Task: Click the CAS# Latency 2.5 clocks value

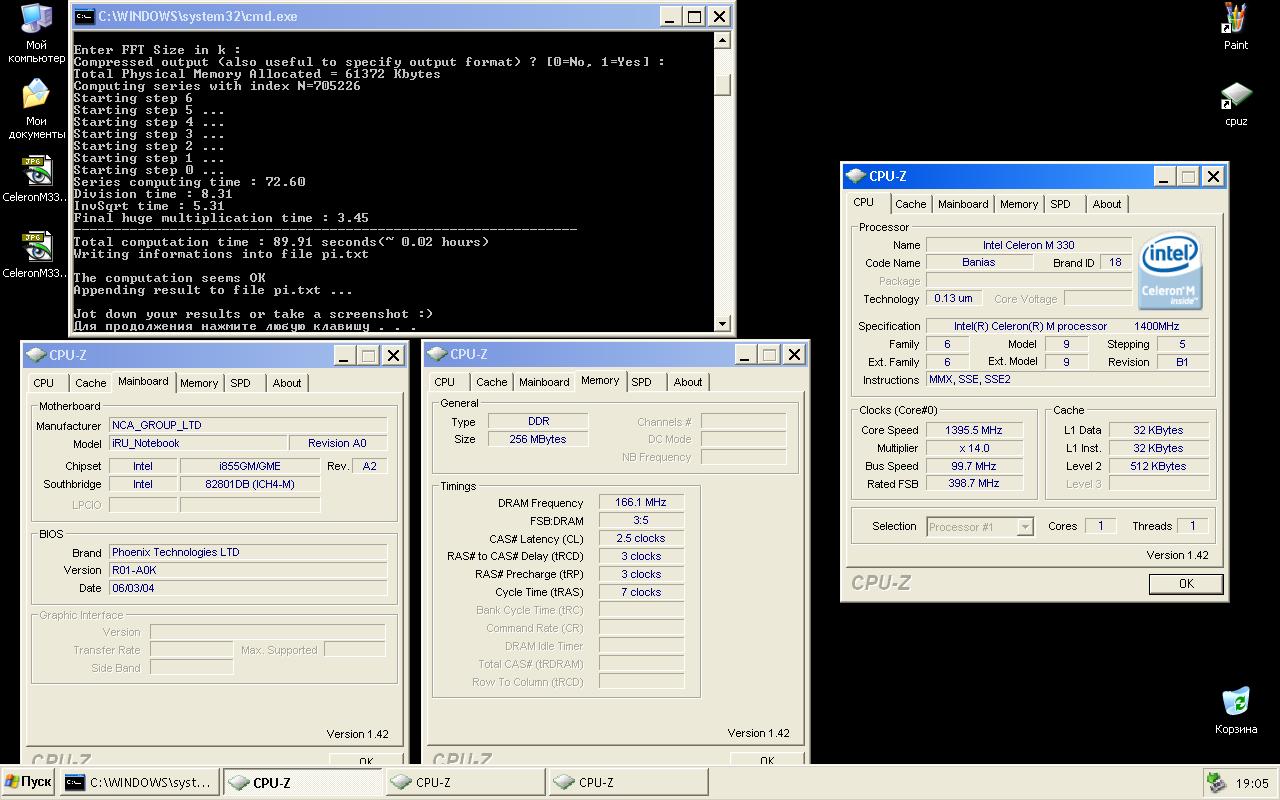Action: coord(641,538)
